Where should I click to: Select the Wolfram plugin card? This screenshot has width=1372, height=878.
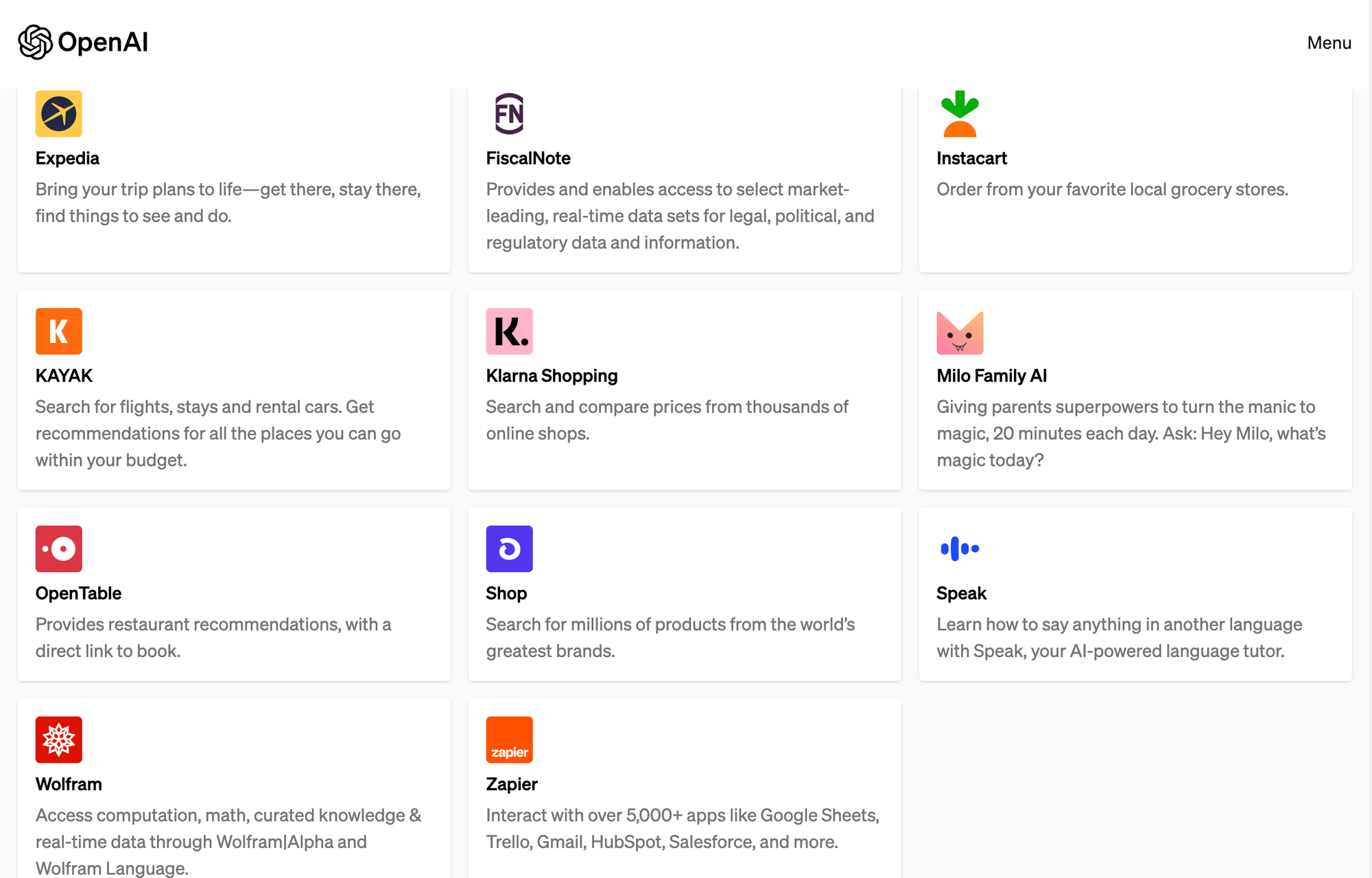tap(233, 789)
